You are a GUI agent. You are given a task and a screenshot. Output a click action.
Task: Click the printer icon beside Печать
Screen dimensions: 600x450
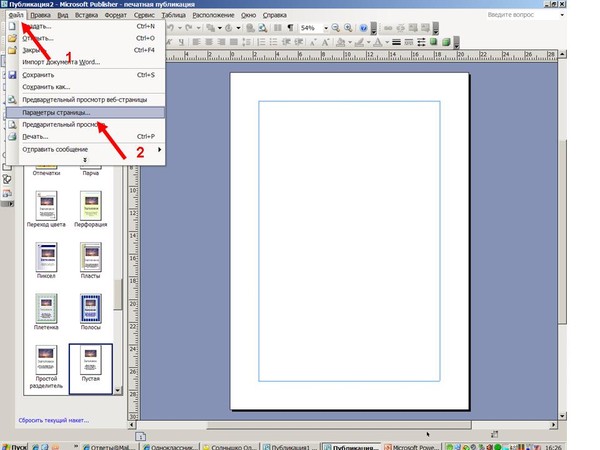(12, 136)
